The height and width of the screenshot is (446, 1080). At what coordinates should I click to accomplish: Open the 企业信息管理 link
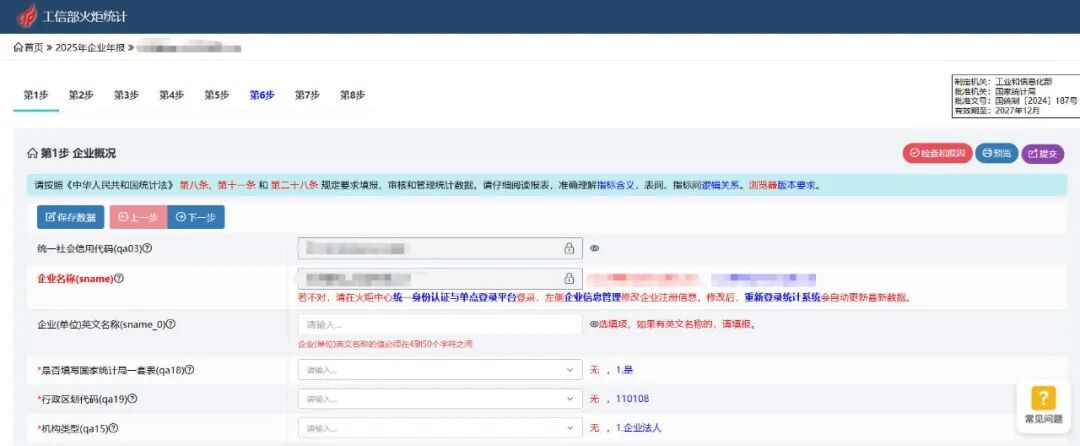[x=593, y=297]
